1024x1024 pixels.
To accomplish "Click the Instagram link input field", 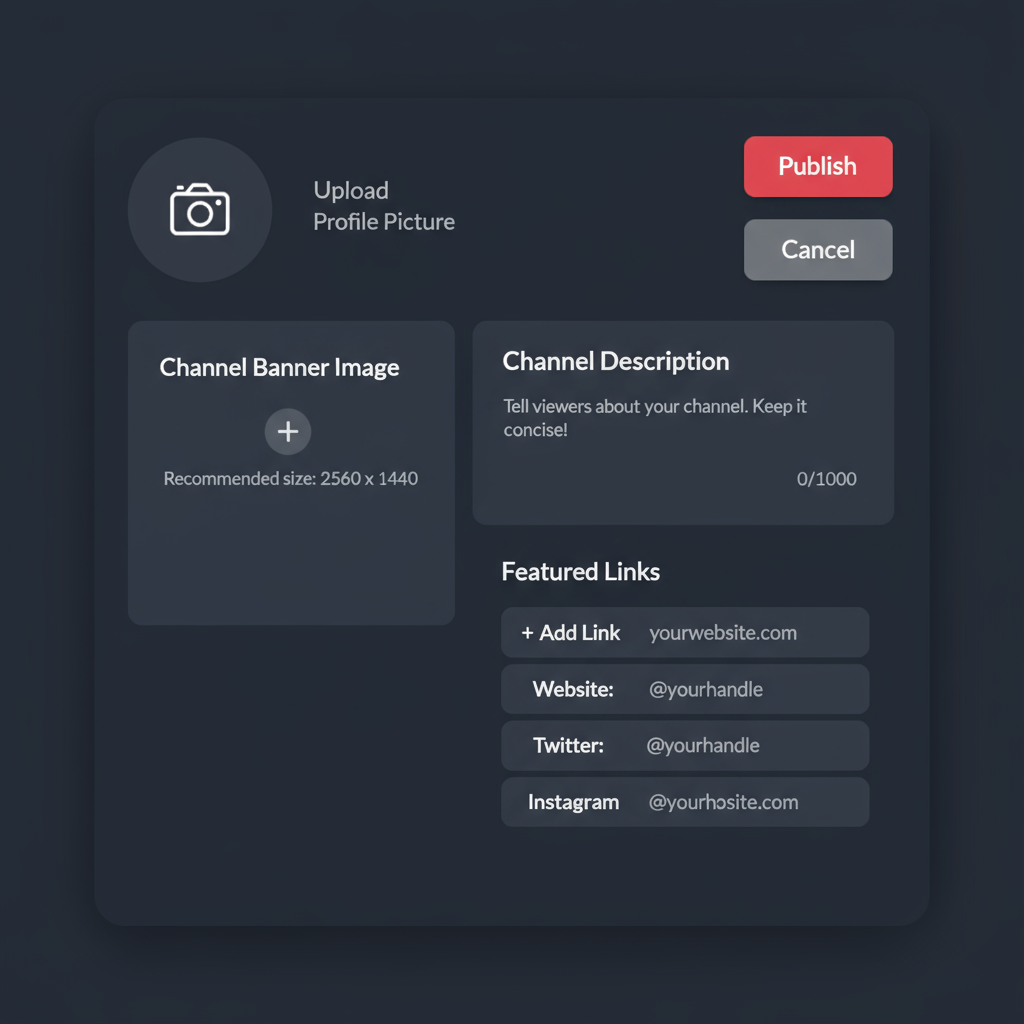I will pyautogui.click(x=724, y=802).
